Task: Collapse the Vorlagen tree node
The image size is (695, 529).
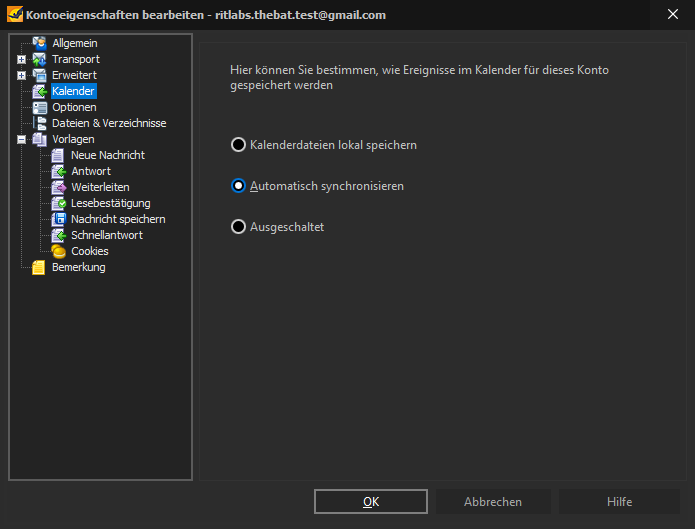Action: [x=21, y=139]
